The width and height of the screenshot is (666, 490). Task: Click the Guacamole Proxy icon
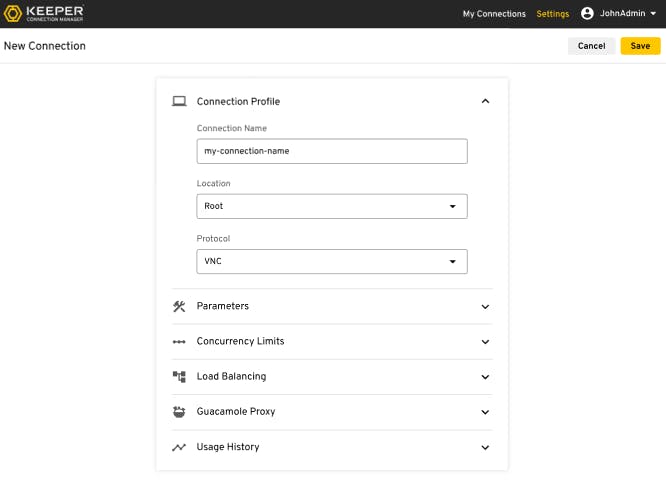click(x=179, y=412)
